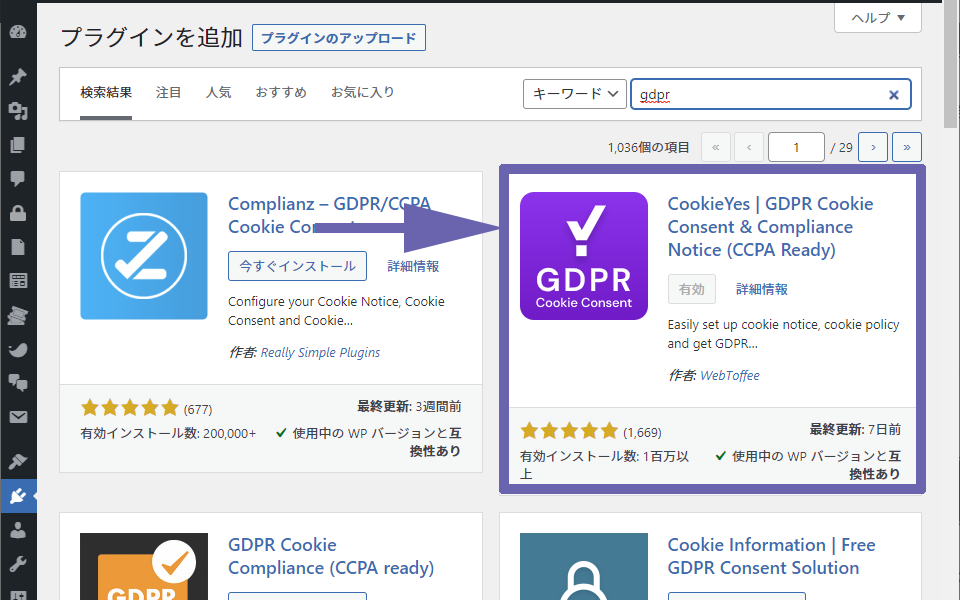Open the GDPR Cookie Compliance title link
Image resolution: width=960 pixels, height=600 pixels.
click(331, 556)
